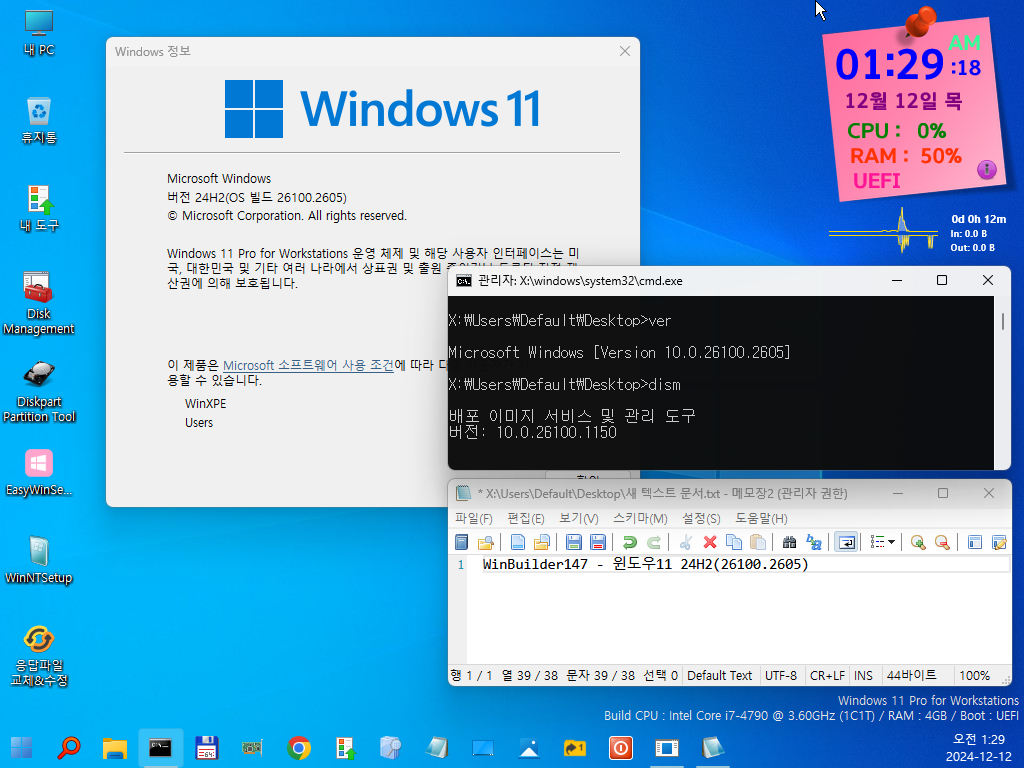Click the 내 도구 desktop icon
The width and height of the screenshot is (1024, 768).
pos(39,209)
